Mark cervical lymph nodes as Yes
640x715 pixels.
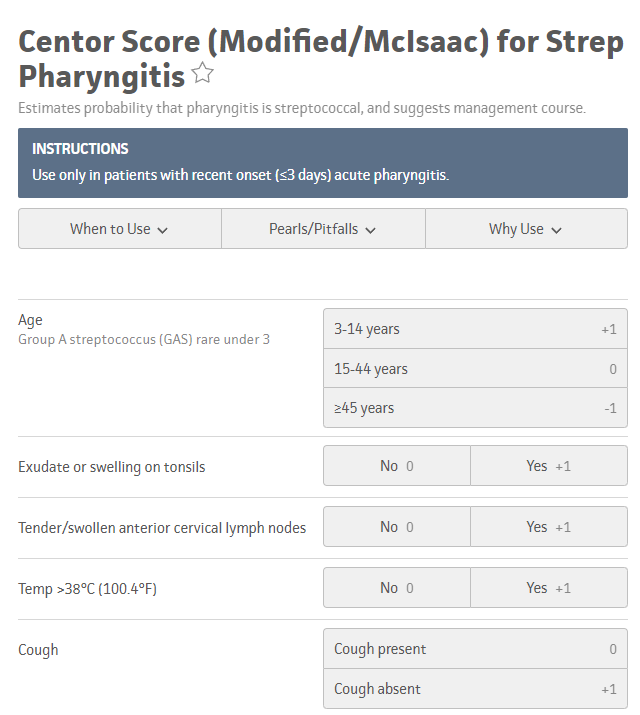(x=548, y=527)
